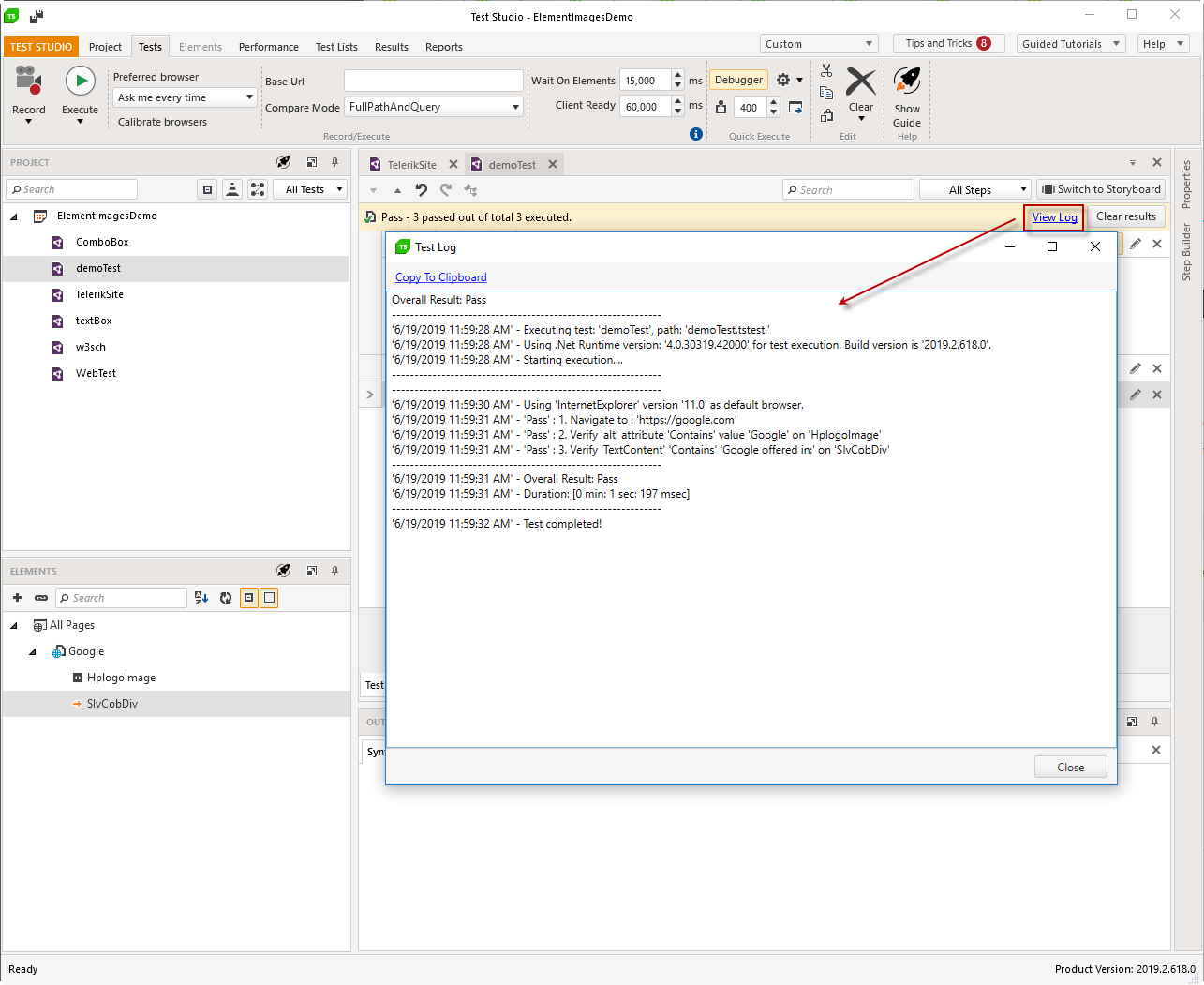1204x985 pixels.
Task: Open the Preferred browser dropdown
Action: coord(185,97)
